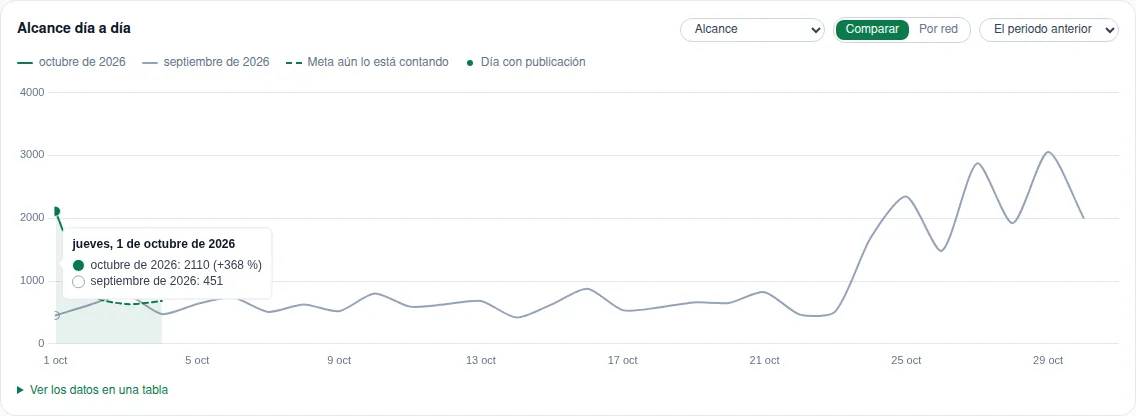Switch to the Por red view

pos(938,30)
